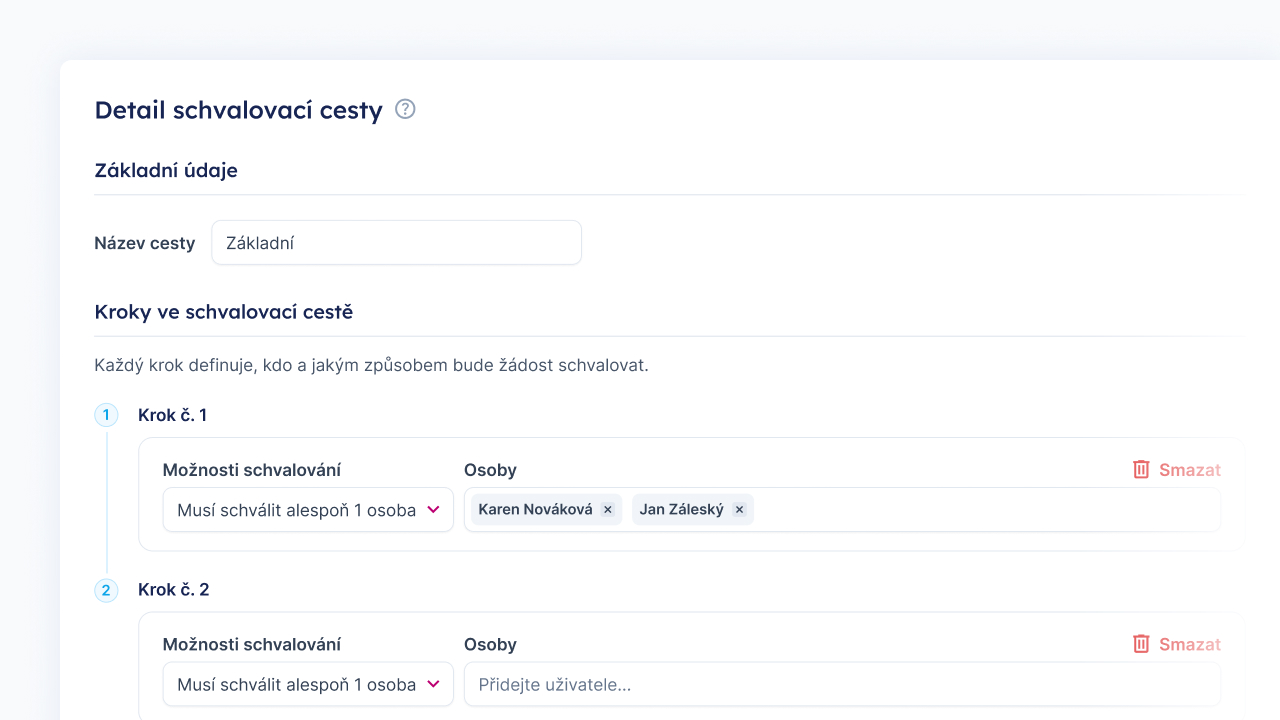Click the Krok č. 1 step label
Image resolution: width=1280 pixels, height=720 pixels.
click(174, 415)
